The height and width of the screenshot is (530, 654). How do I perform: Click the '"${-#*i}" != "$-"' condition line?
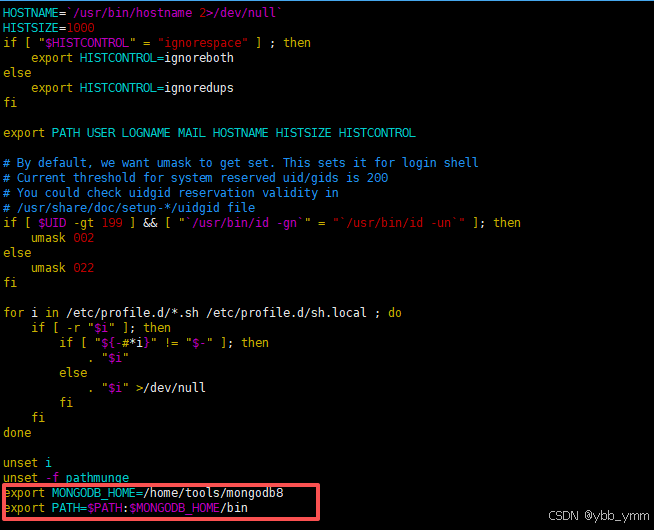(164, 343)
